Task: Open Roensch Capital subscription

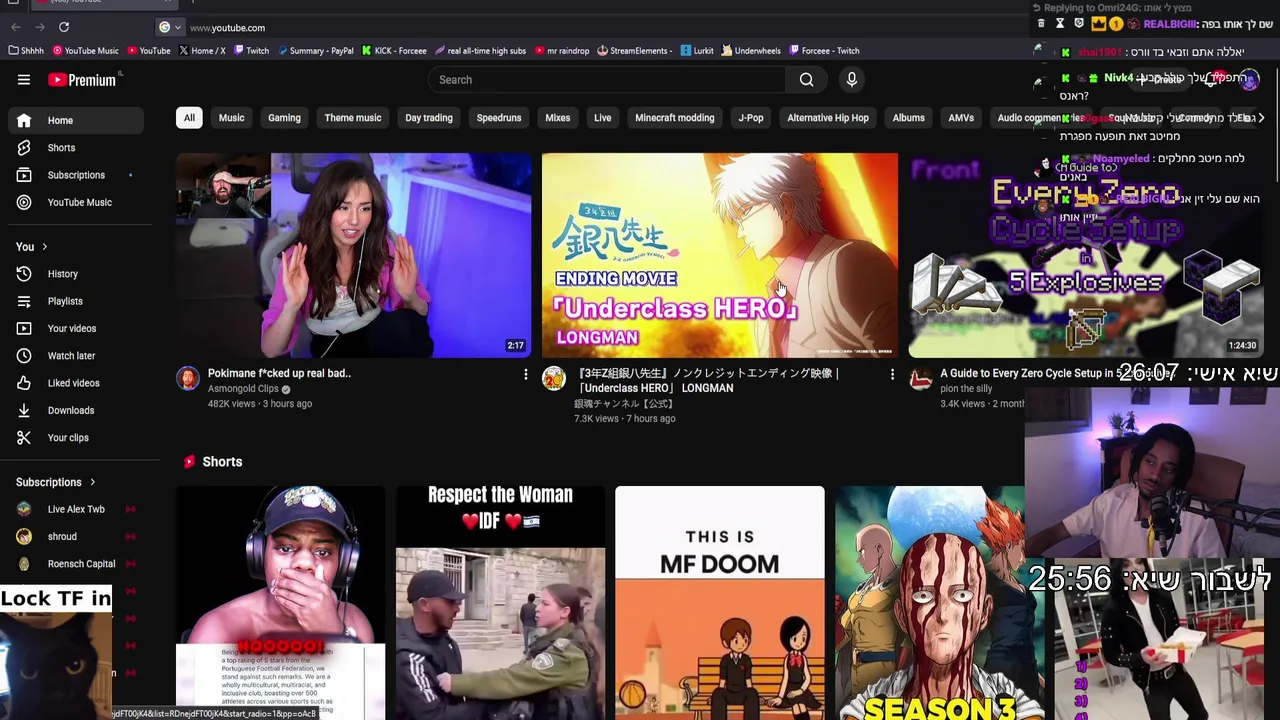Action: pos(76,564)
